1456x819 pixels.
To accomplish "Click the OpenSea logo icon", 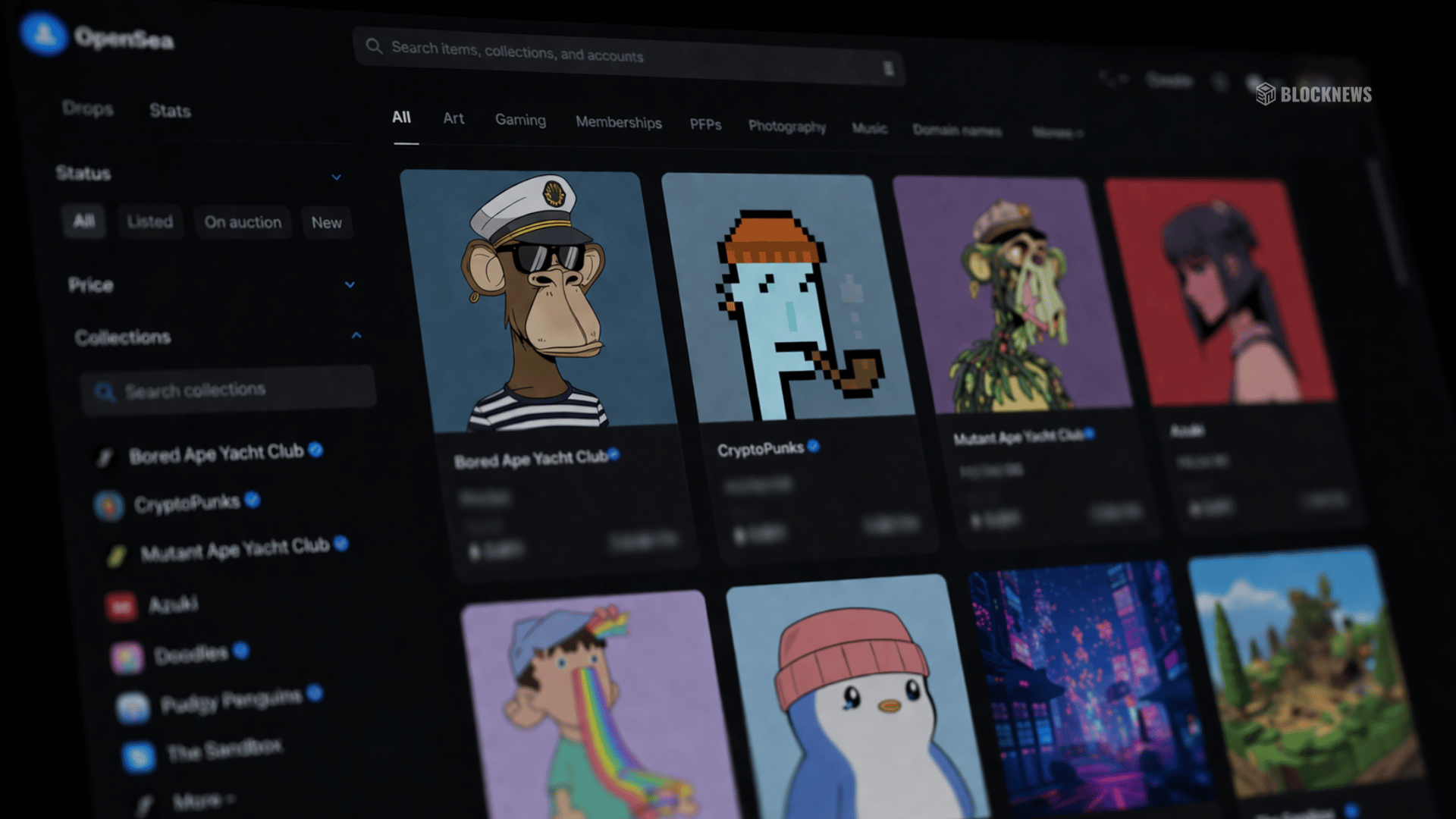I will pos(44,34).
